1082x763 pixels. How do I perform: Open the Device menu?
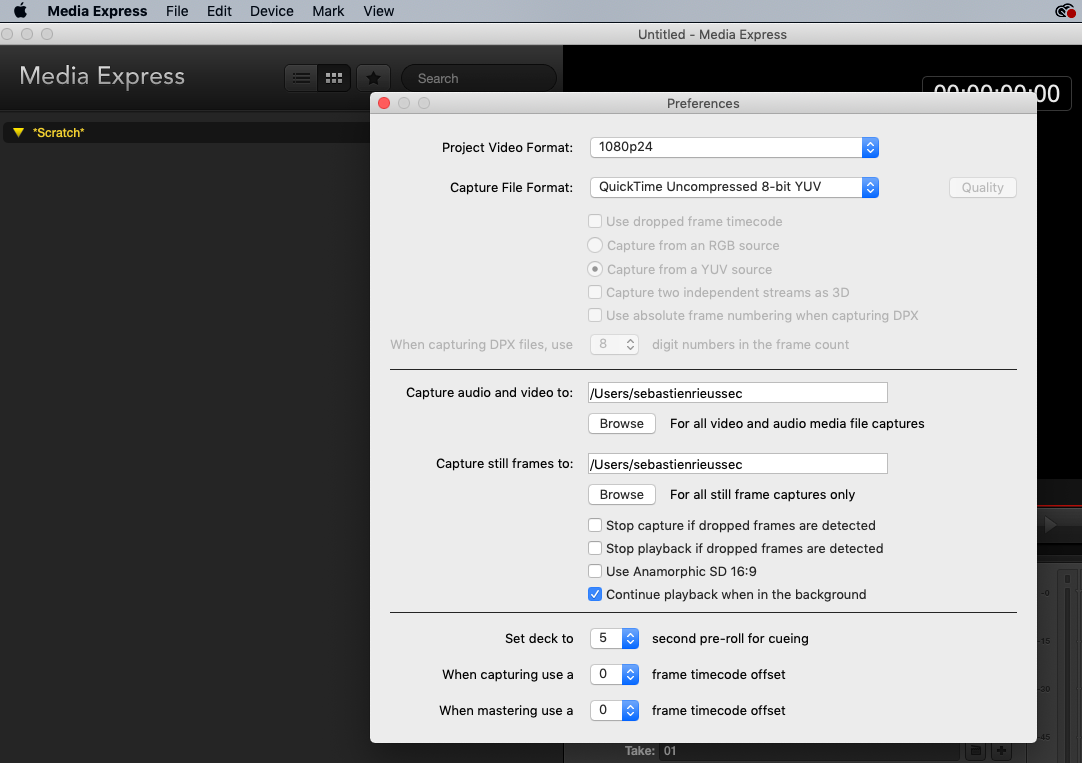pos(271,11)
